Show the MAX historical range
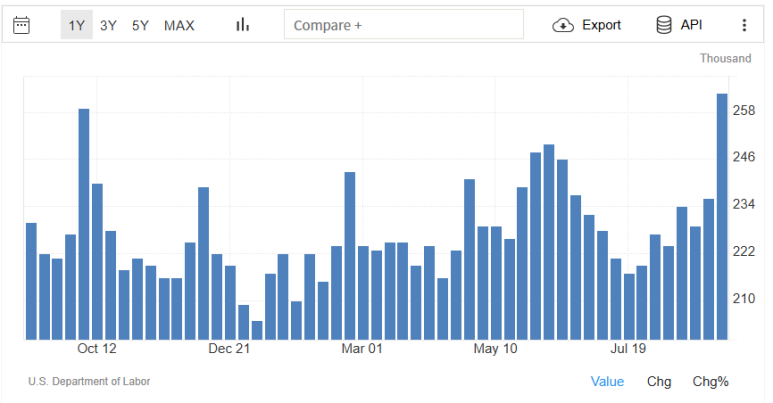This screenshot has width=773, height=403. click(x=179, y=25)
